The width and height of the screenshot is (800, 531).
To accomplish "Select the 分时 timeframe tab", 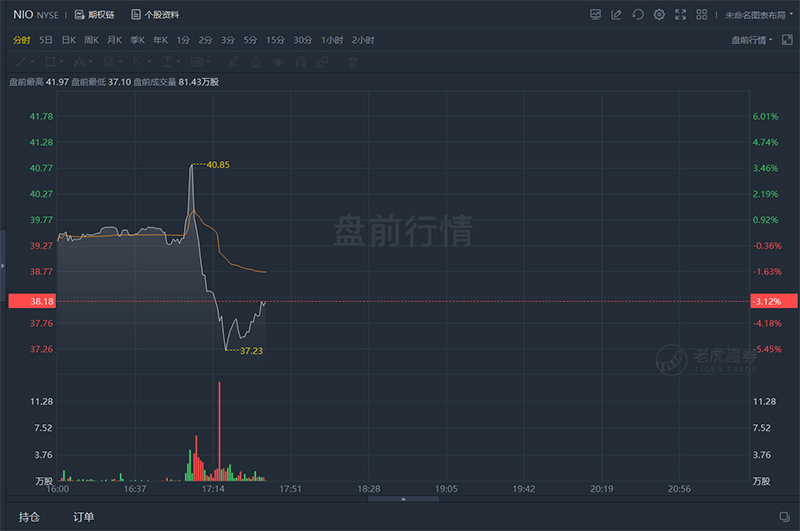I will tap(22, 40).
